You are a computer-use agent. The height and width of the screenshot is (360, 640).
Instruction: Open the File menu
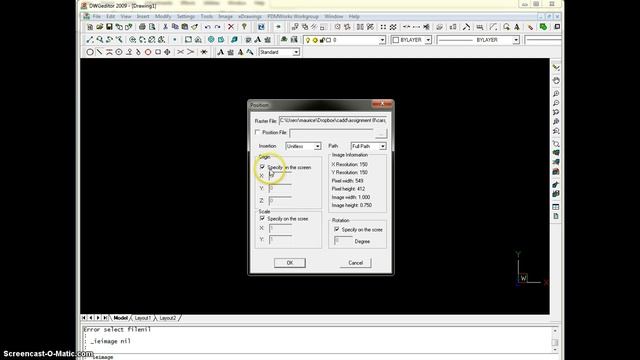97,16
